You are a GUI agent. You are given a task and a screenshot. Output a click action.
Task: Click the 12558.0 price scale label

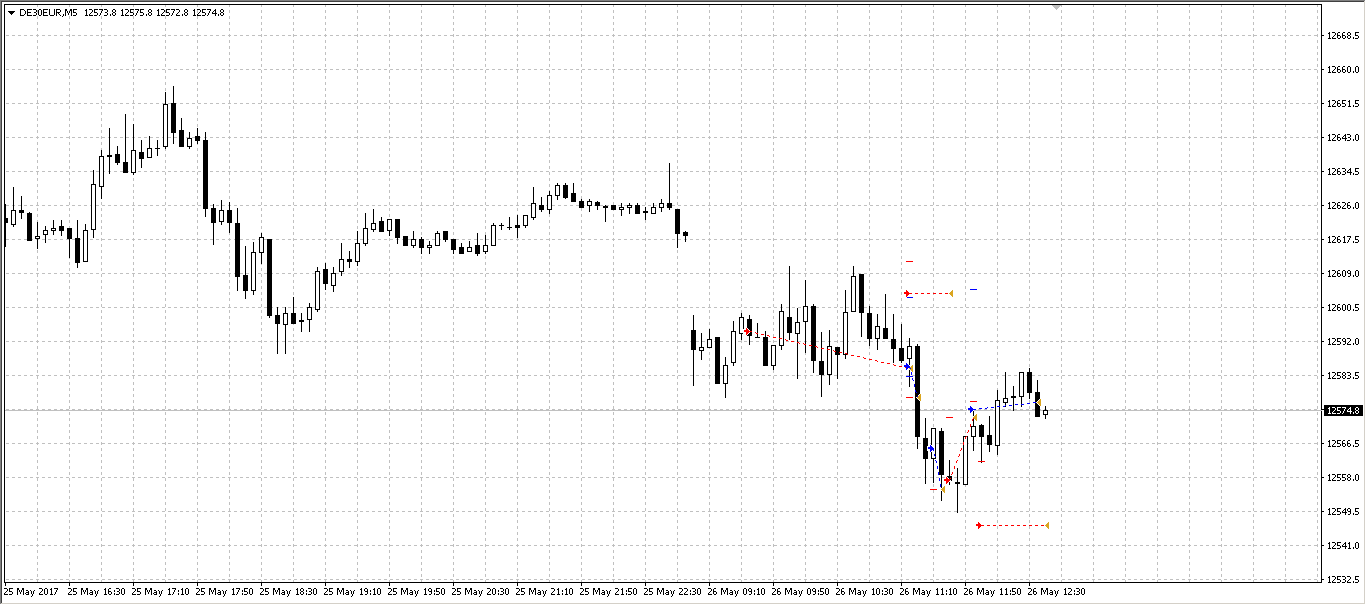pos(1343,478)
